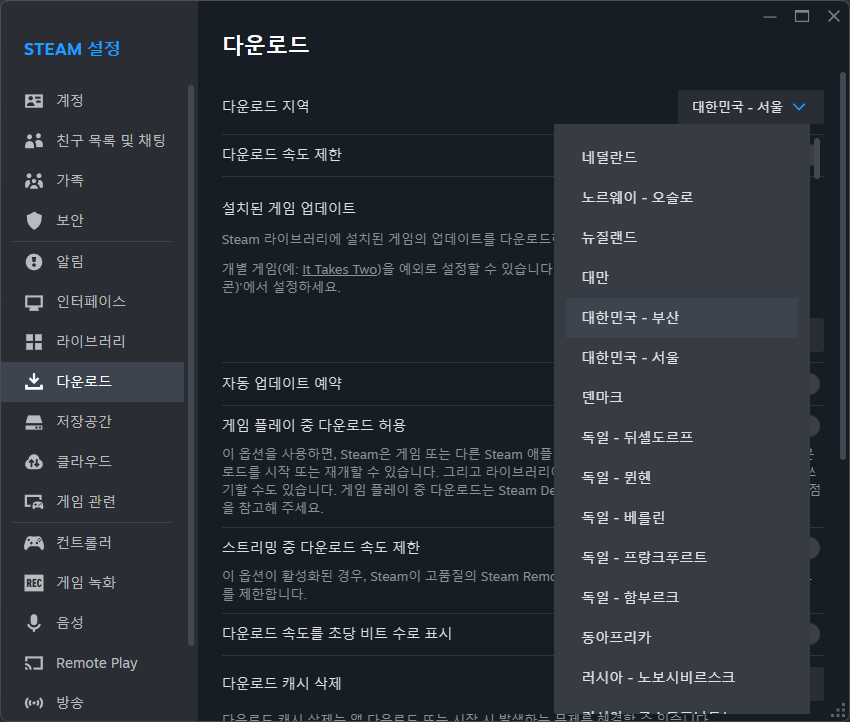Click the 저장공간 drive icon
This screenshot has width=850, height=722.
pos(34,422)
